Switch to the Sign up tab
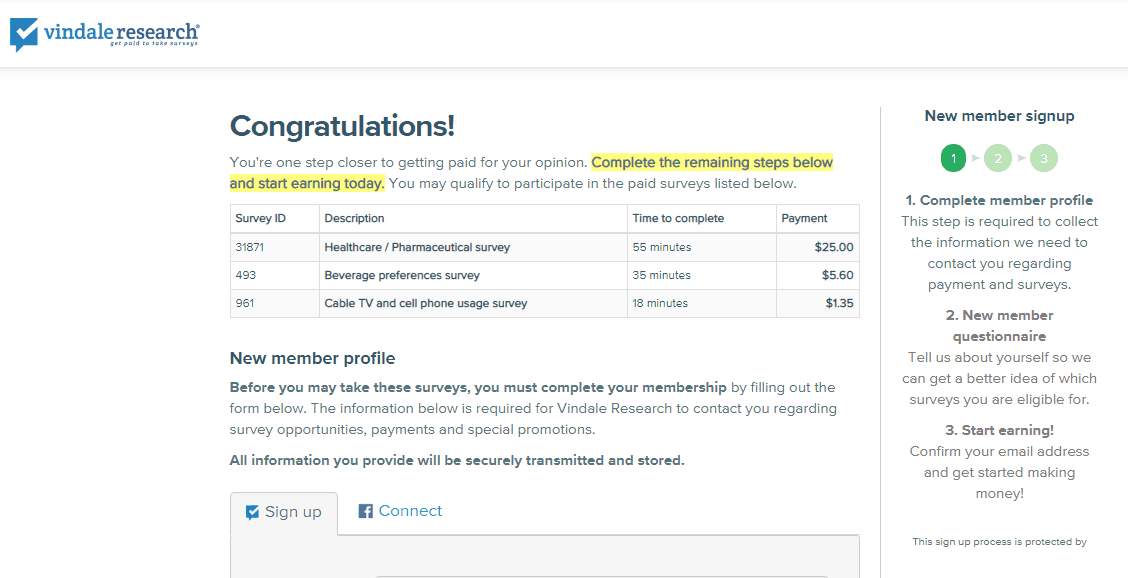 click(x=284, y=512)
